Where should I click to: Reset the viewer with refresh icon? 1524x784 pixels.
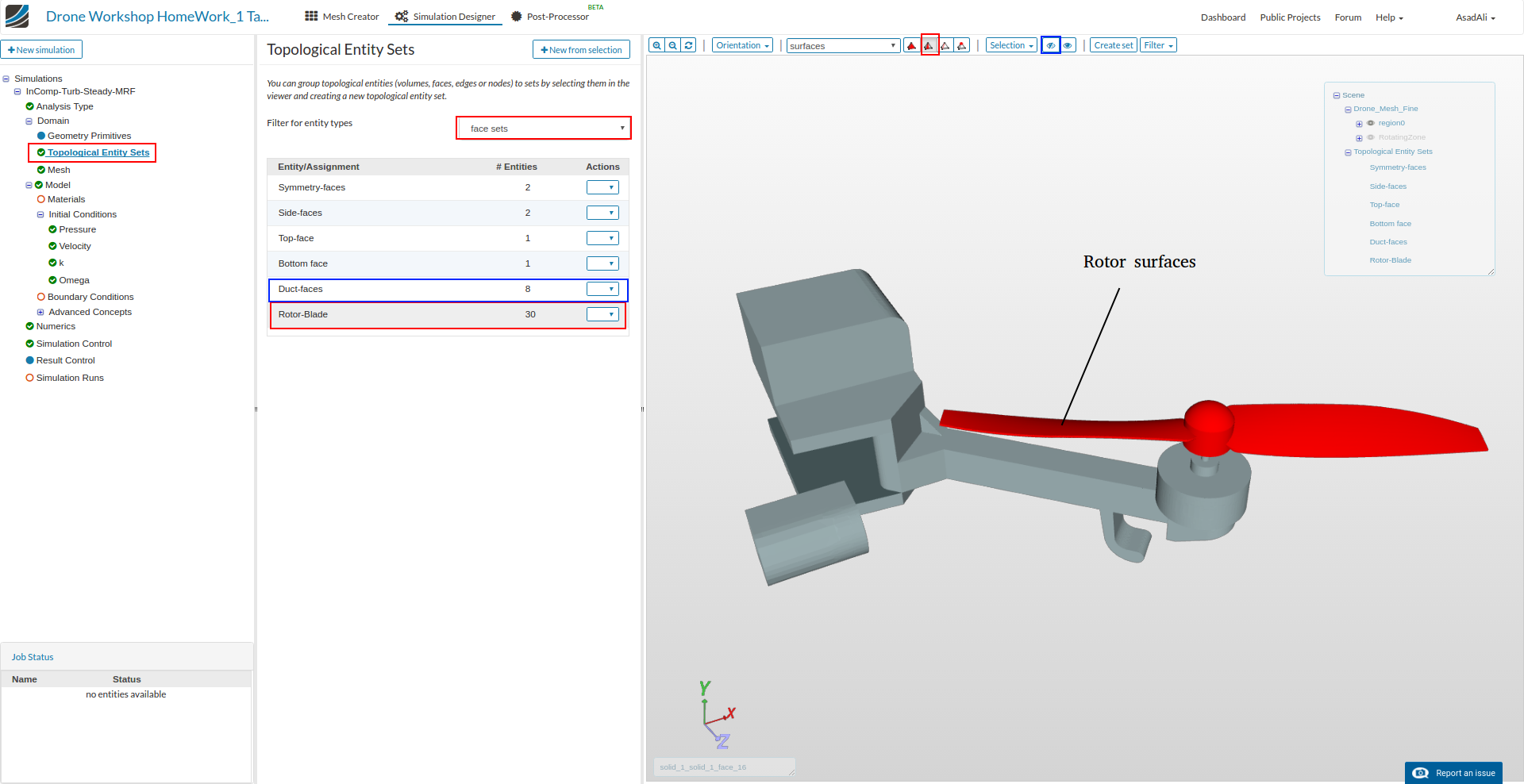point(688,45)
